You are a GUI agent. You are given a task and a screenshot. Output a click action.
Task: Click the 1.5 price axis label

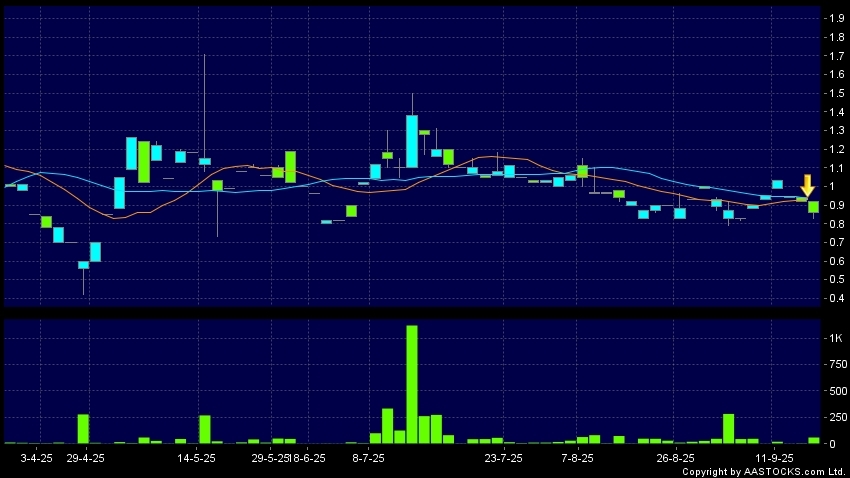(837, 93)
